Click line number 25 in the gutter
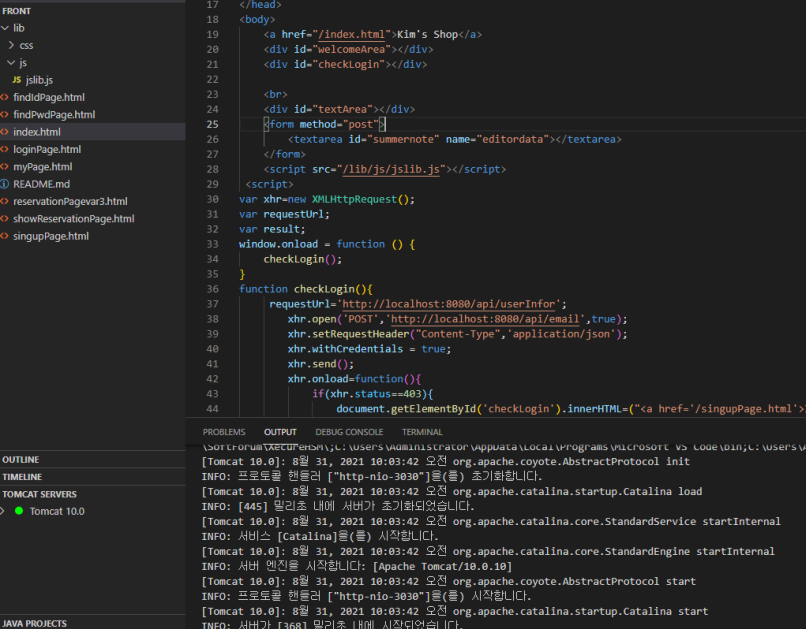 (212, 124)
